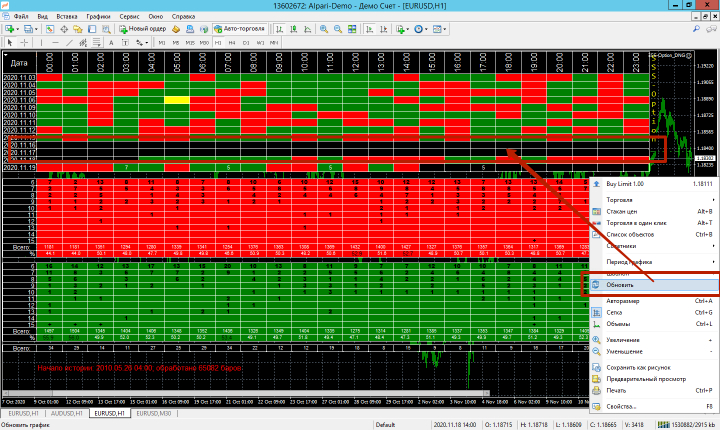
Task: Toggle the Авто-торговля button
Action: point(238,30)
